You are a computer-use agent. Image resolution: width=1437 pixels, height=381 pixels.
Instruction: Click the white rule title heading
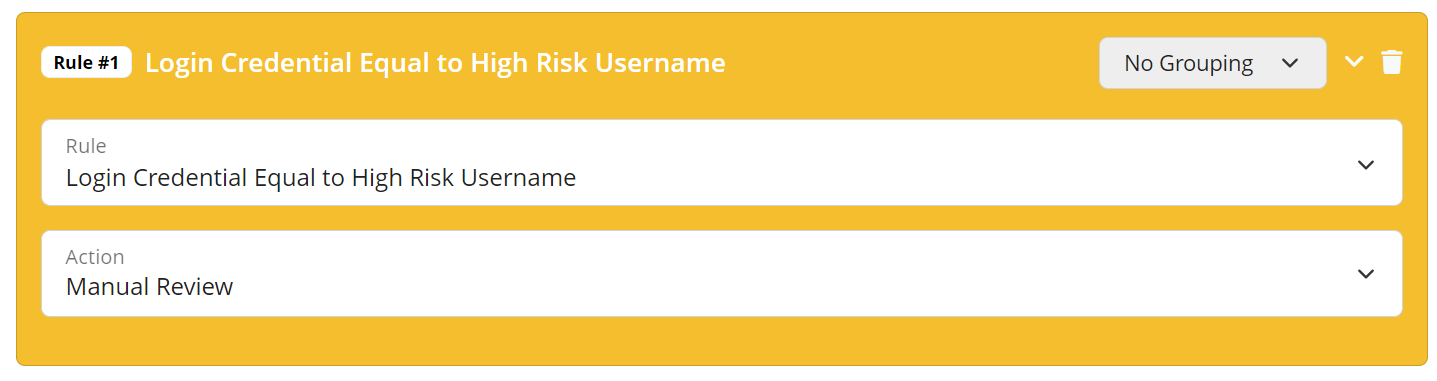click(435, 63)
